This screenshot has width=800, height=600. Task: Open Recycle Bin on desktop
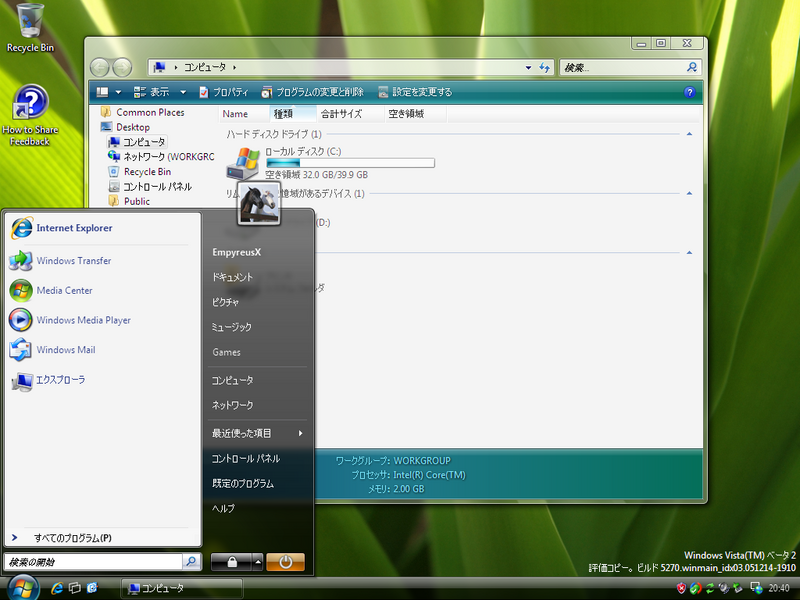coord(30,27)
